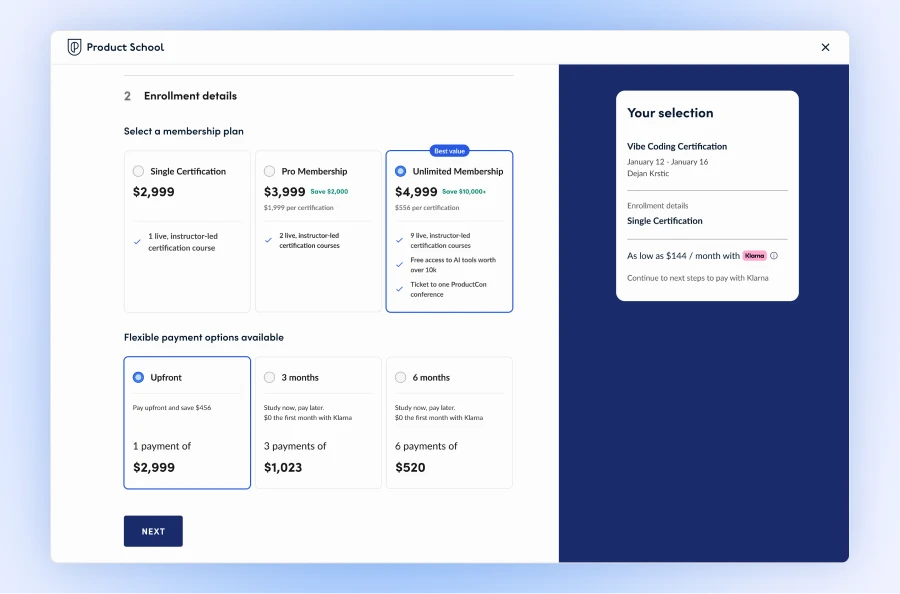Click the $2,999 Single Certification price
Image resolution: width=900 pixels, height=594 pixels.
[x=154, y=192]
